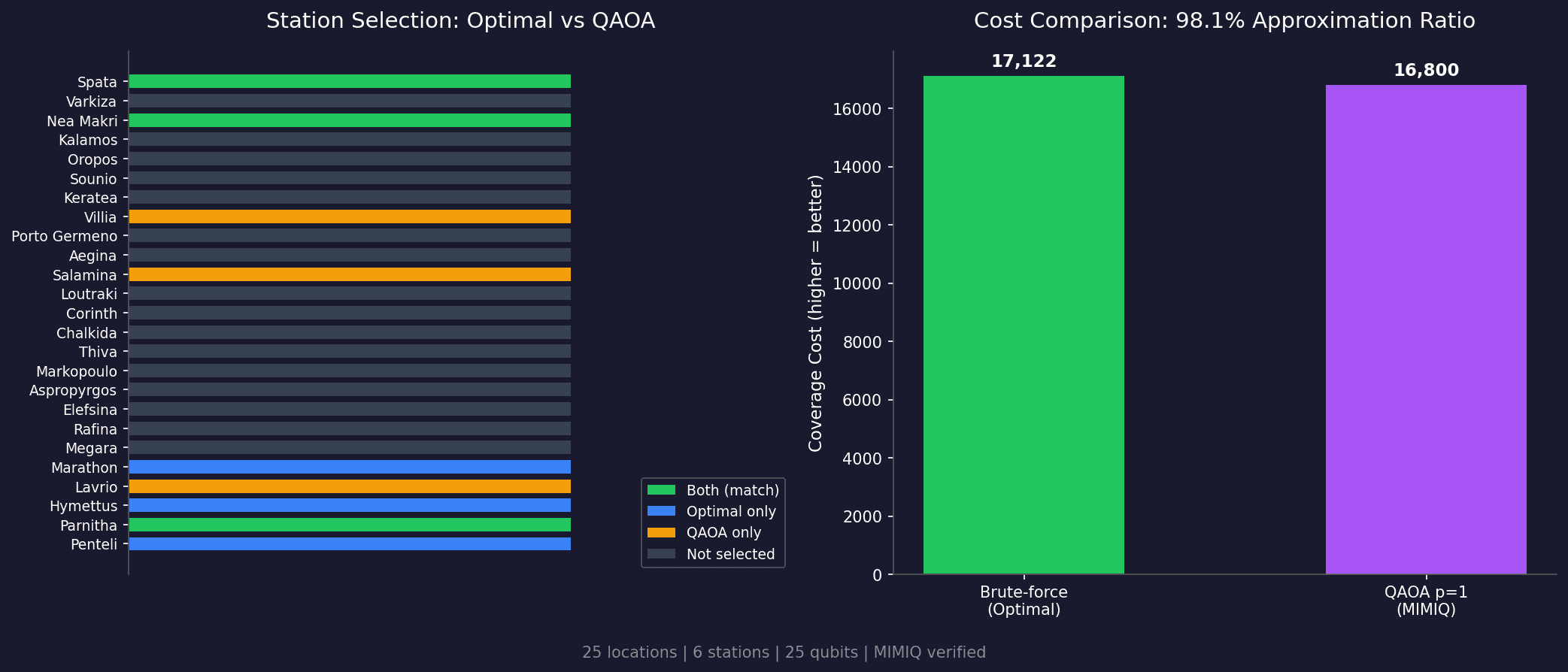Click the 'Rafina' station label

point(96,429)
